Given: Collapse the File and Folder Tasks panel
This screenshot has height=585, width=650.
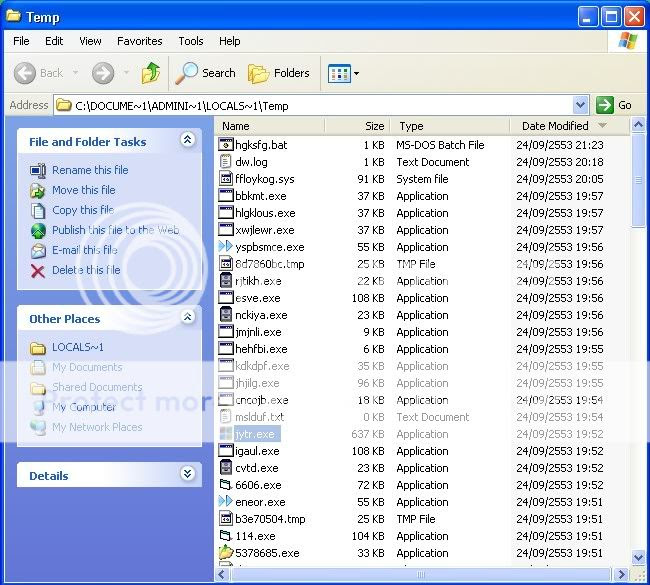Looking at the screenshot, I should coord(187,140).
